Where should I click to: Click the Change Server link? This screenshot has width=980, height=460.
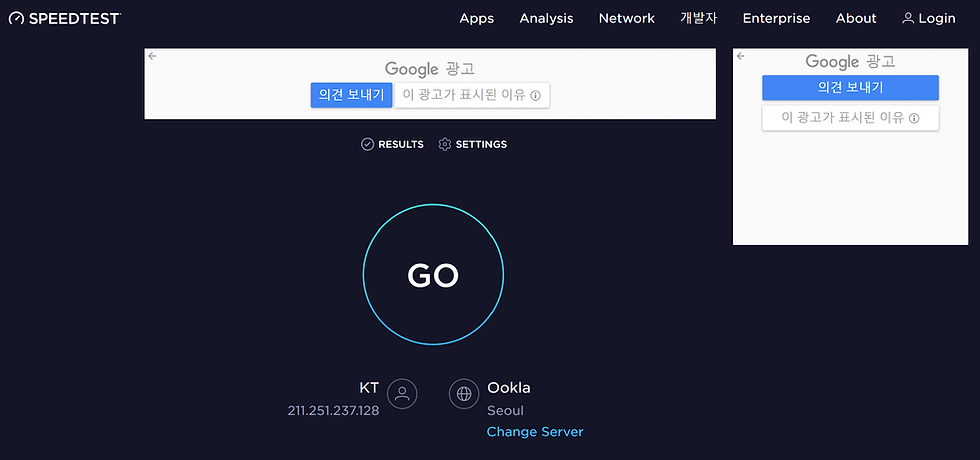[x=535, y=432]
